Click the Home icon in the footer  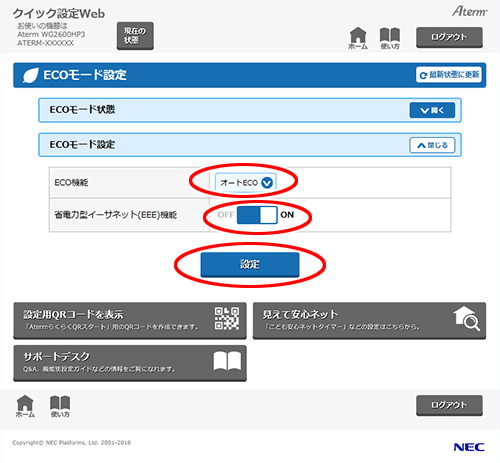25,406
